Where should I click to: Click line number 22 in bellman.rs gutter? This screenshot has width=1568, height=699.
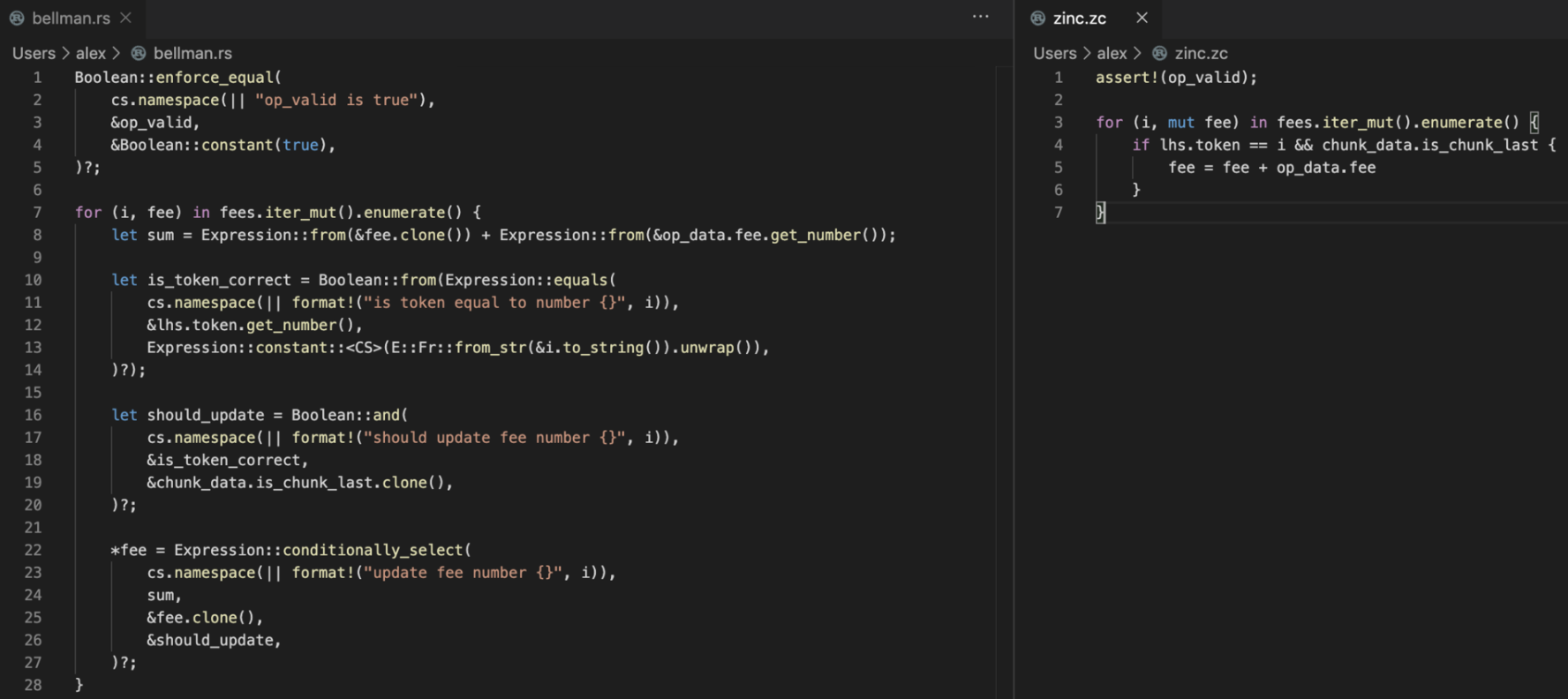pos(33,550)
